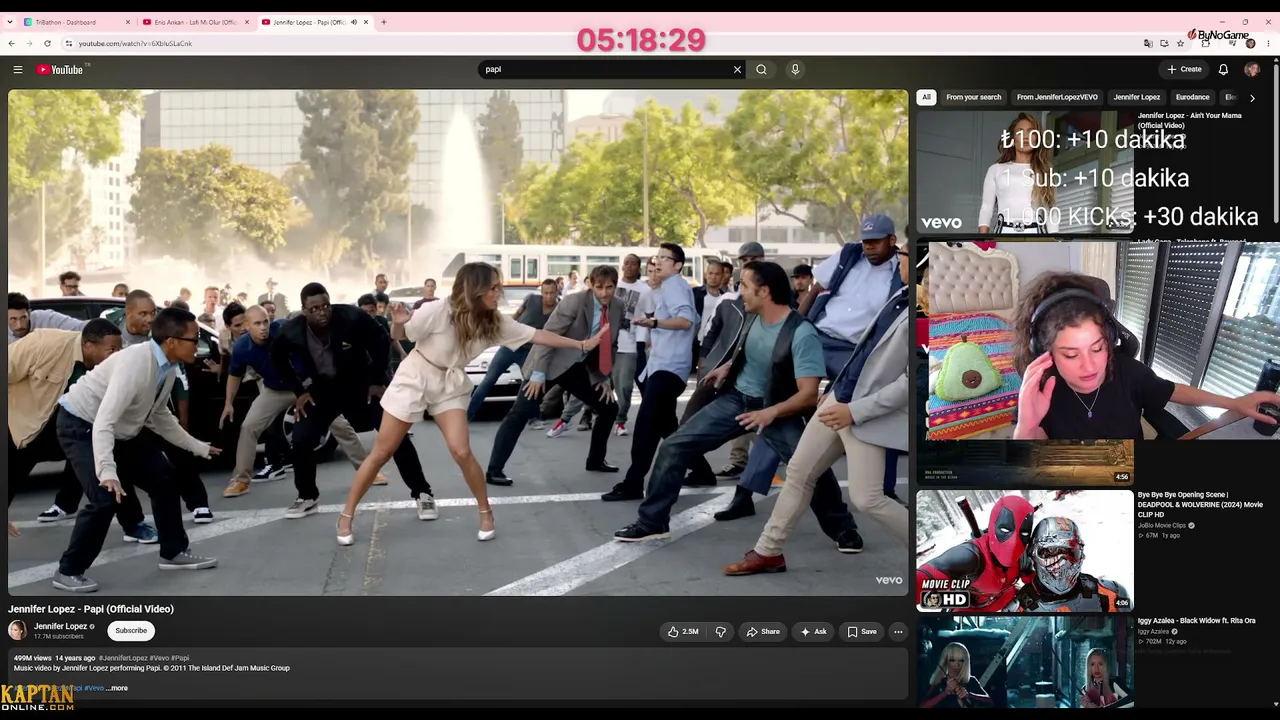1280x720 pixels.
Task: Open Chrome profile avatar in toolbar
Action: 1250,43
